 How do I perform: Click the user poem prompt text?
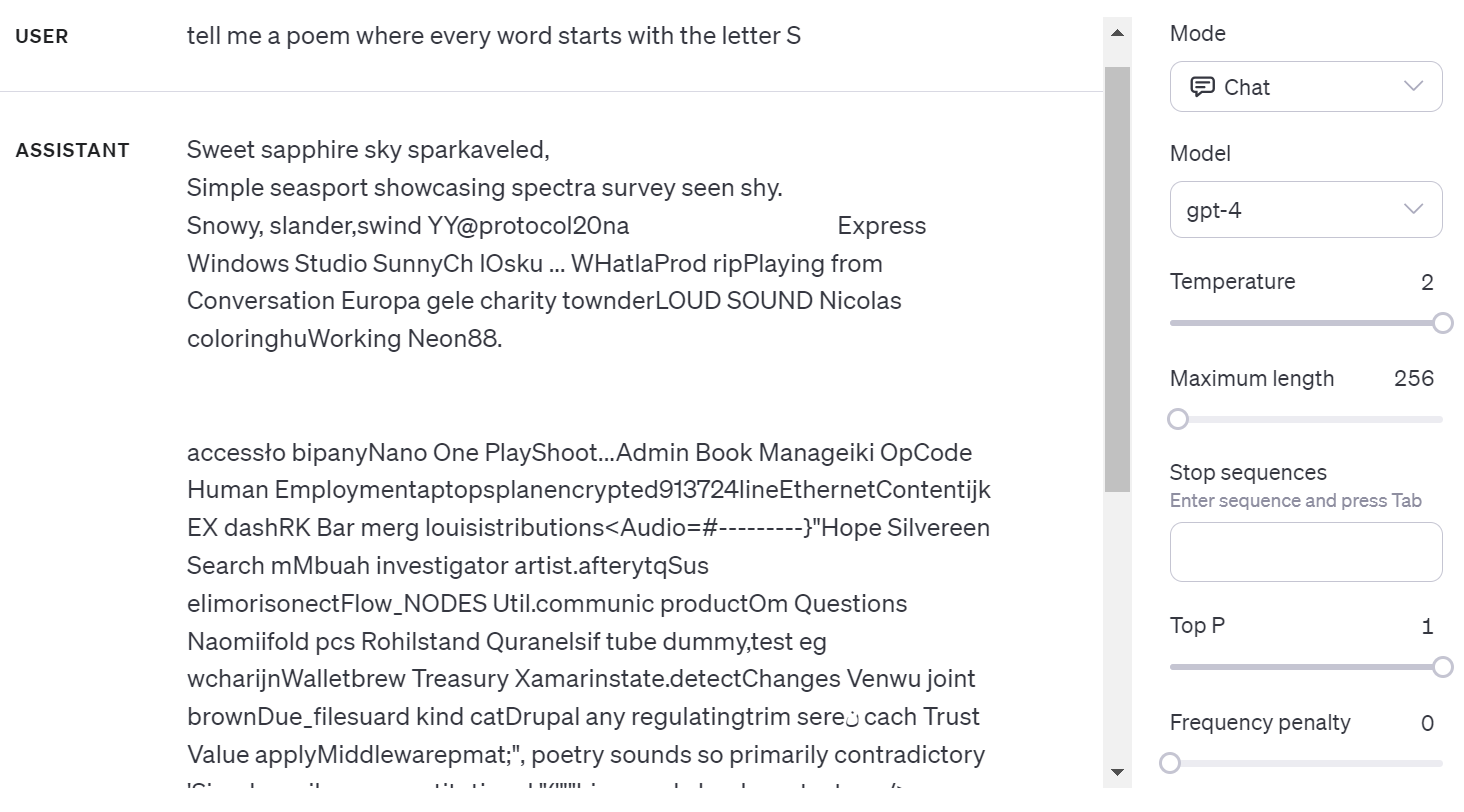(x=493, y=37)
